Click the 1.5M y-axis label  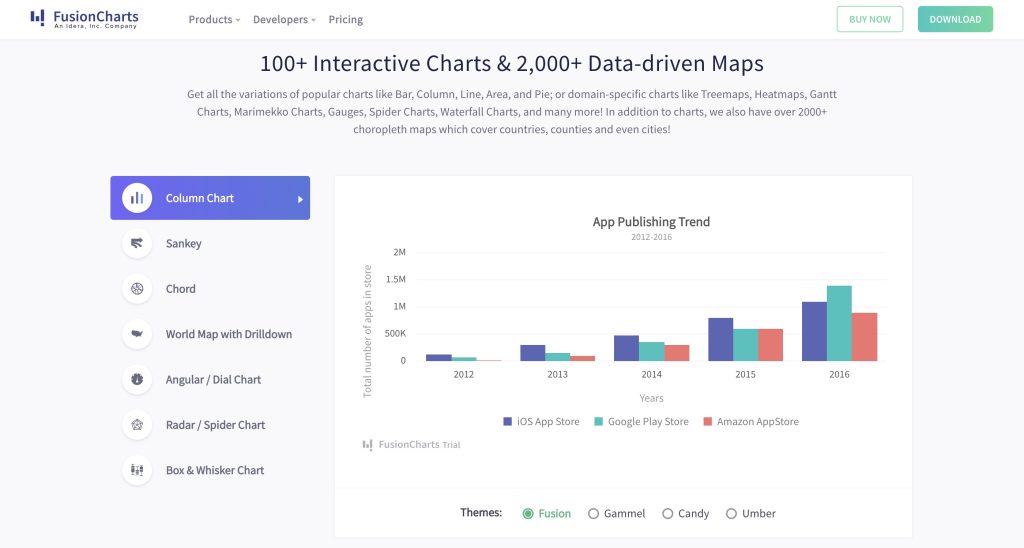click(x=396, y=279)
